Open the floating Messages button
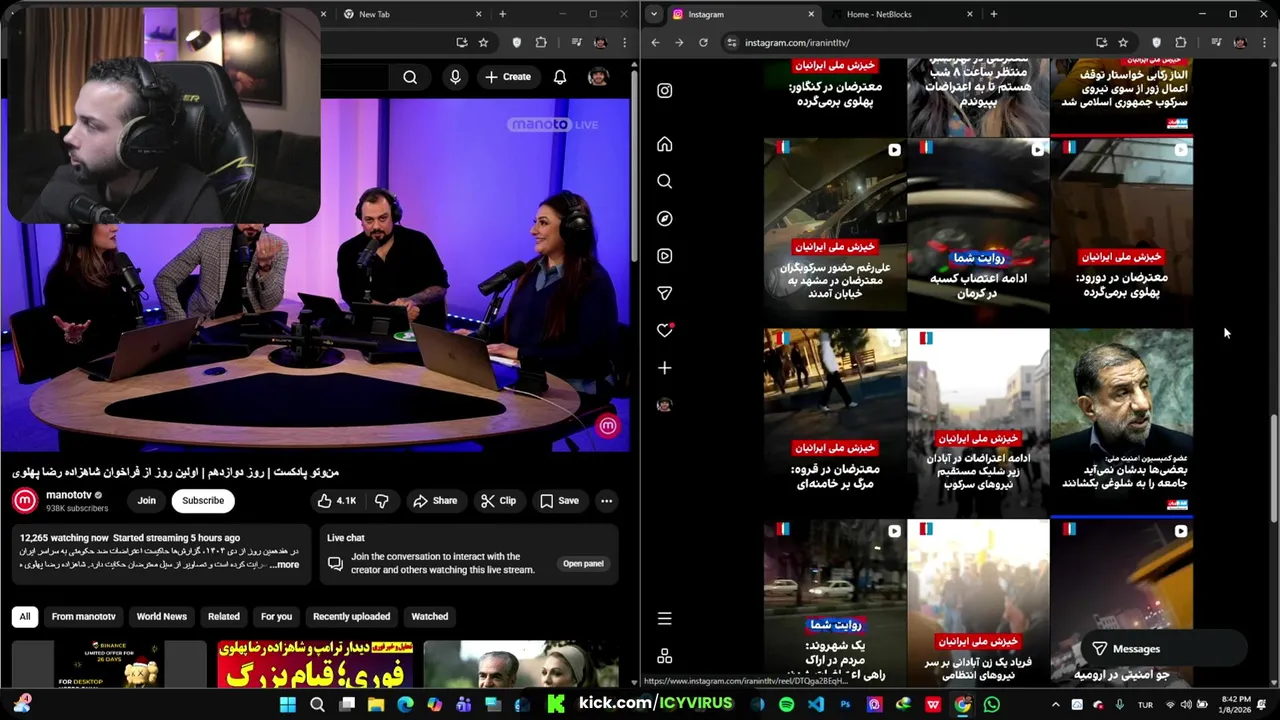Image resolution: width=1280 pixels, height=720 pixels. (x=1162, y=648)
